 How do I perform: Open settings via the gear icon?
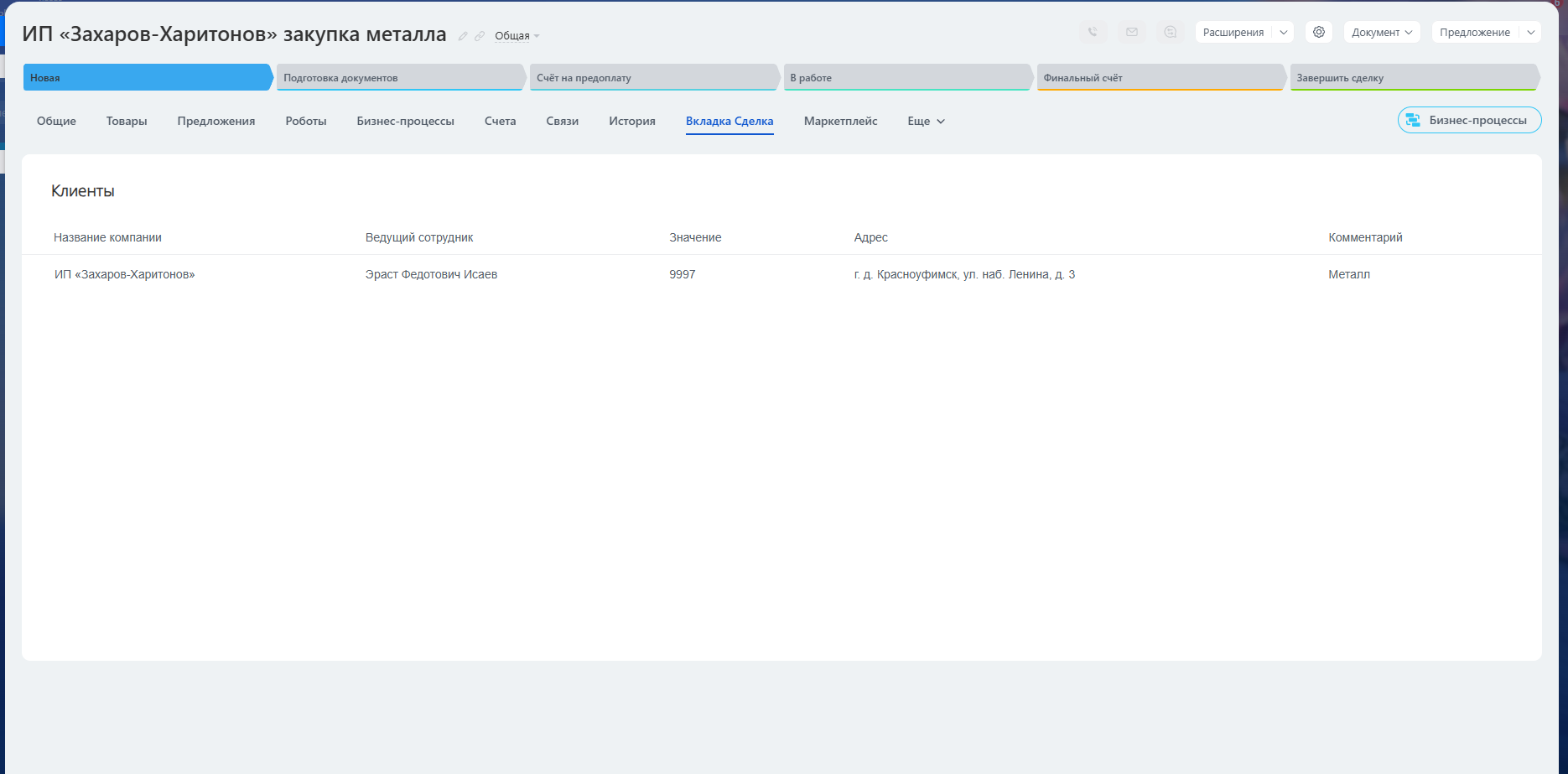coord(1319,33)
